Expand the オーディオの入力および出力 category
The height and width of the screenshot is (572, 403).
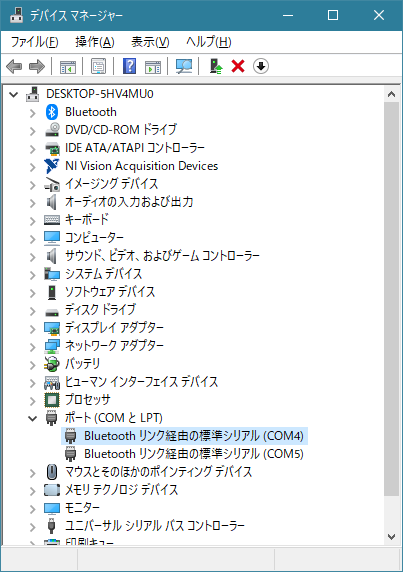(x=32, y=202)
